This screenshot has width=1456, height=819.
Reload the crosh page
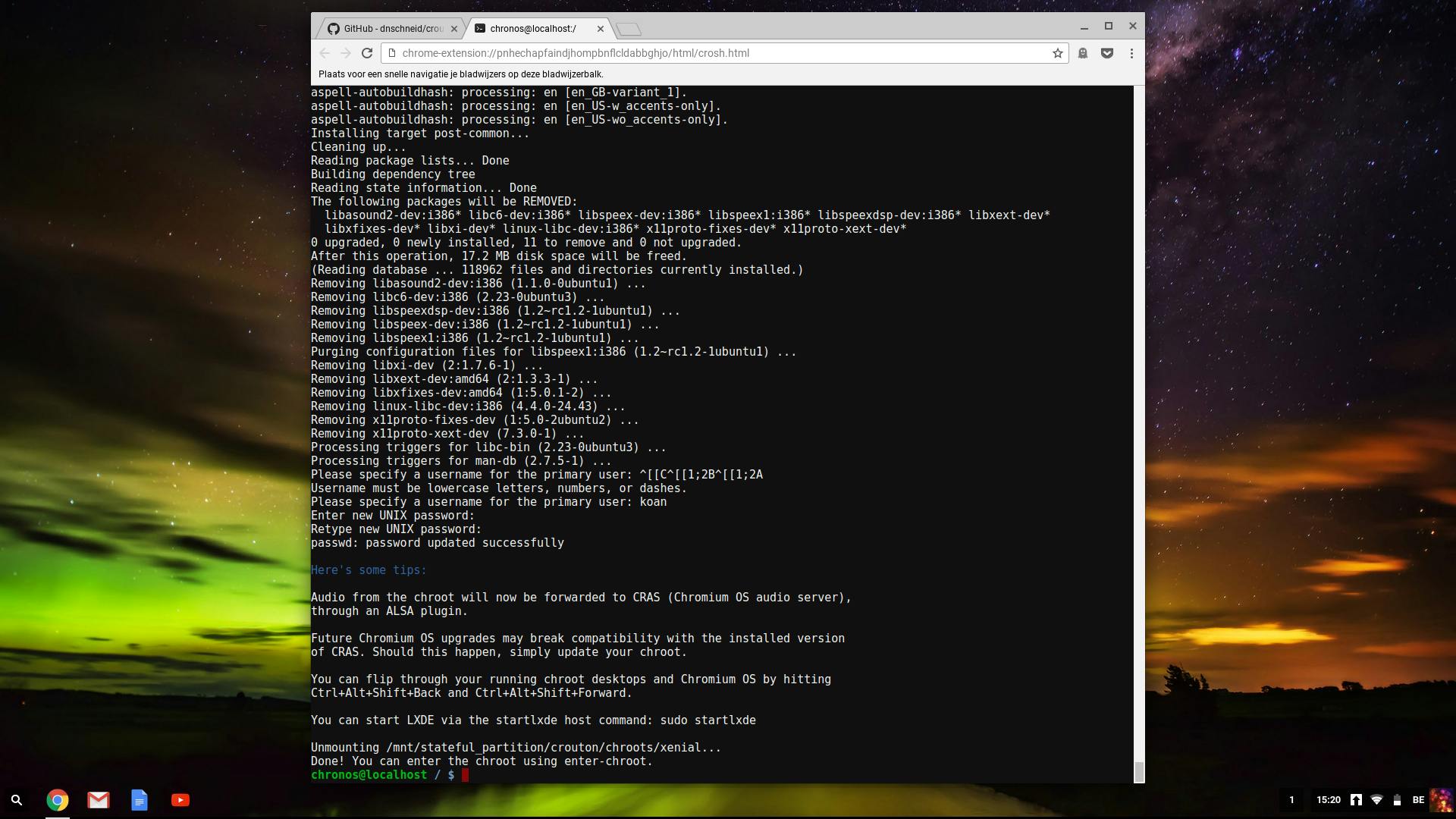pos(367,53)
